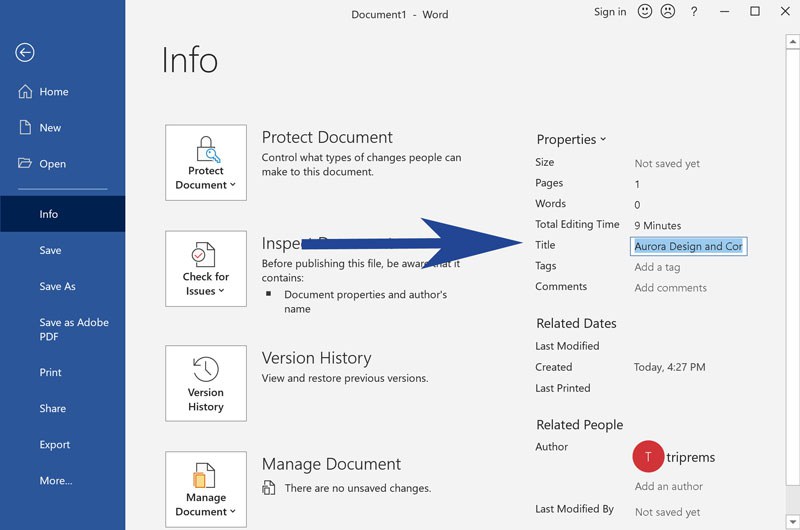The width and height of the screenshot is (800, 530).
Task: Expand the Check for Issues menu
Action: (206, 269)
